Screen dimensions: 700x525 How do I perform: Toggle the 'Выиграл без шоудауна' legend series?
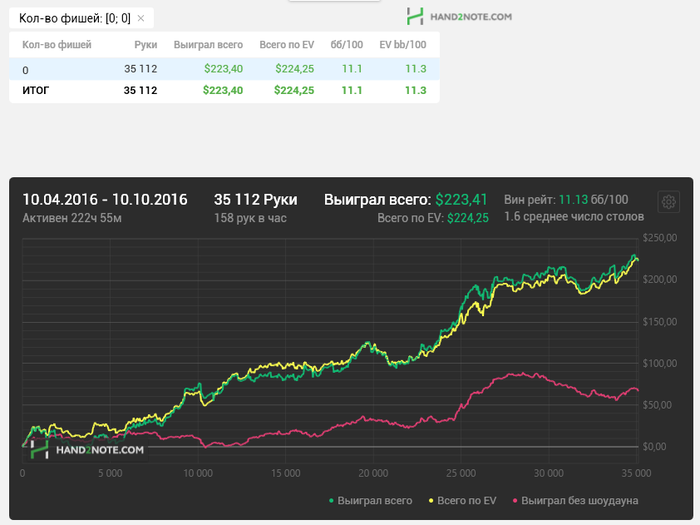tap(575, 500)
